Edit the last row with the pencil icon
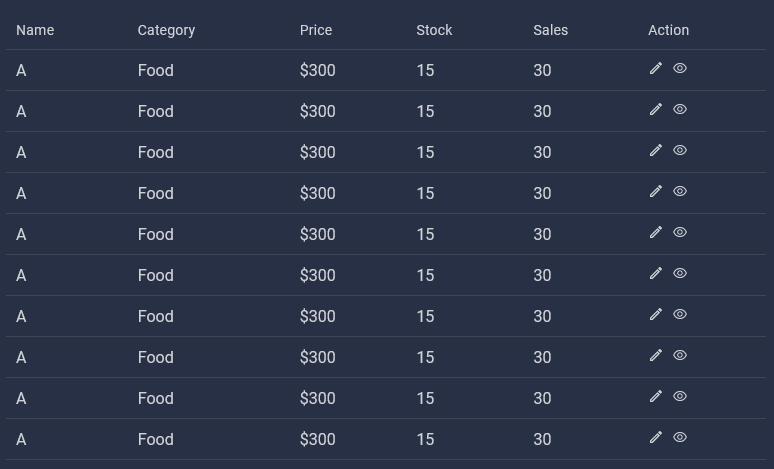This screenshot has height=469, width=774. [656, 437]
